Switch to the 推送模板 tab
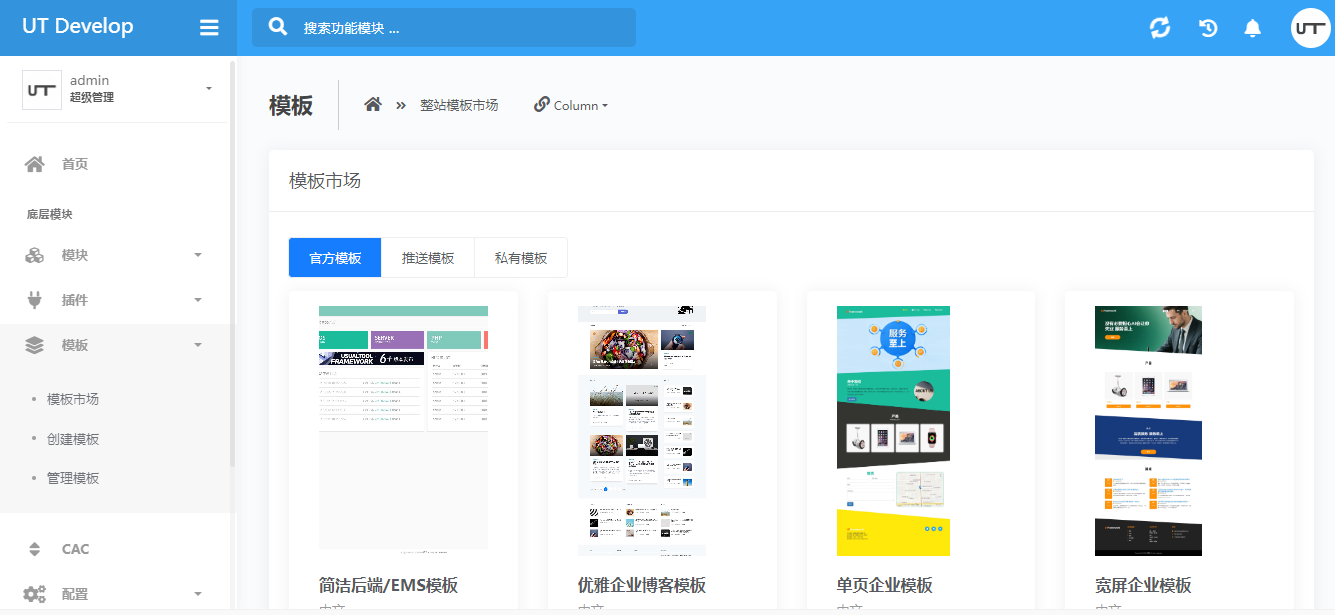 coord(428,258)
